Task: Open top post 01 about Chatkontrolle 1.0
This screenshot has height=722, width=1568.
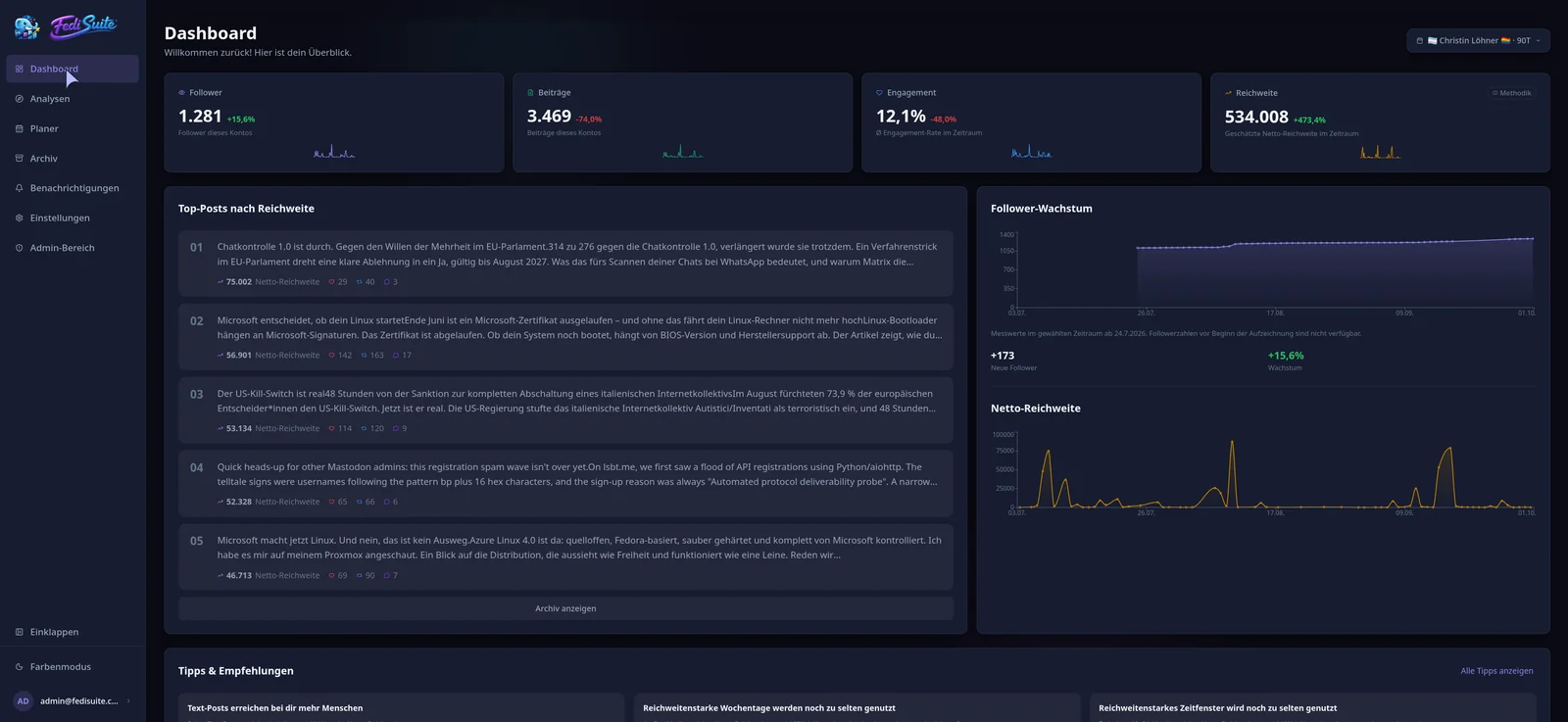Action: pyautogui.click(x=565, y=264)
